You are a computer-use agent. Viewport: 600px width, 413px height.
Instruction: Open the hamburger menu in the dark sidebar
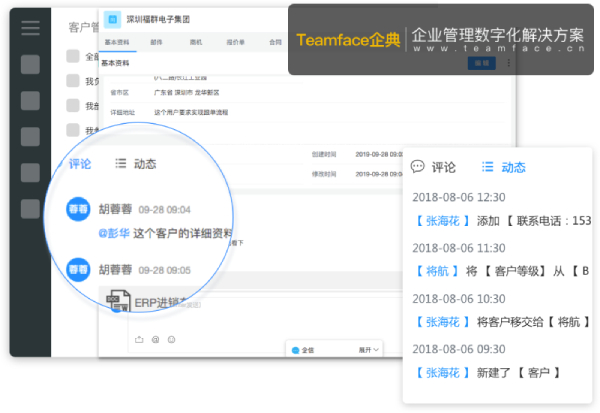(31, 28)
